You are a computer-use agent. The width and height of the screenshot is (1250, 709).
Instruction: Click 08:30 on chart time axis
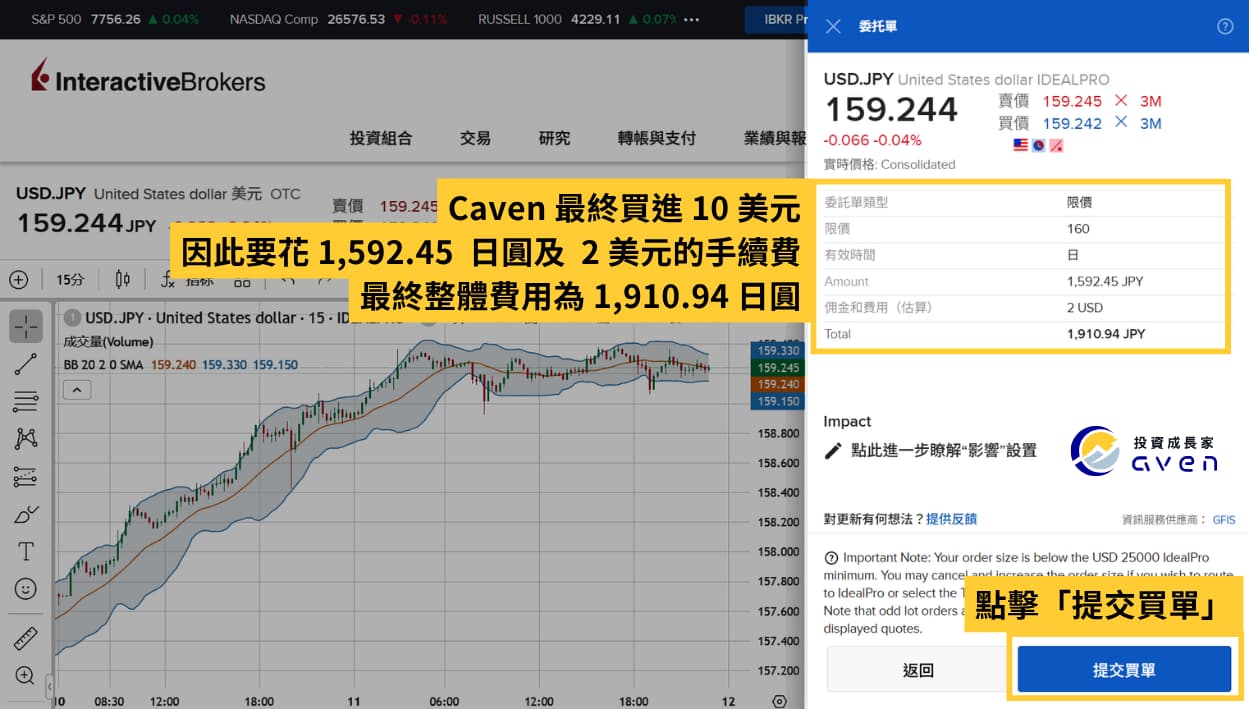110,701
